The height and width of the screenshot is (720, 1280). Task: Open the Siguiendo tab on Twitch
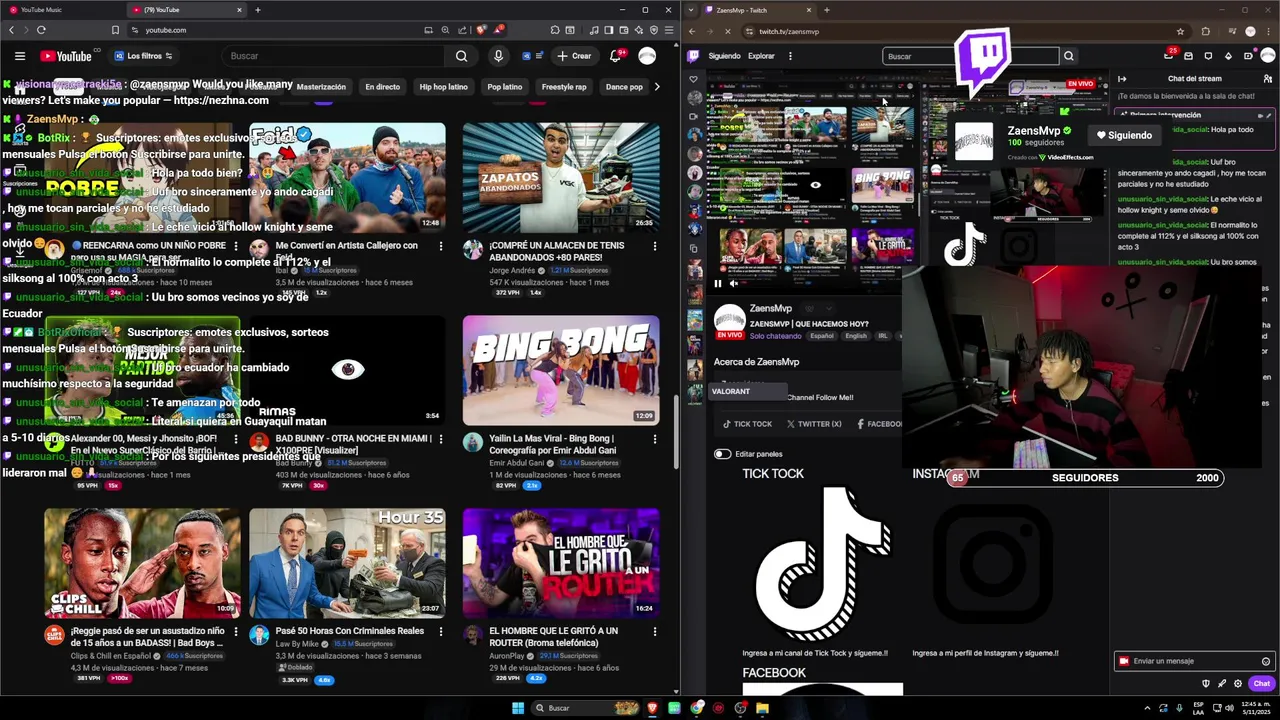coord(724,56)
